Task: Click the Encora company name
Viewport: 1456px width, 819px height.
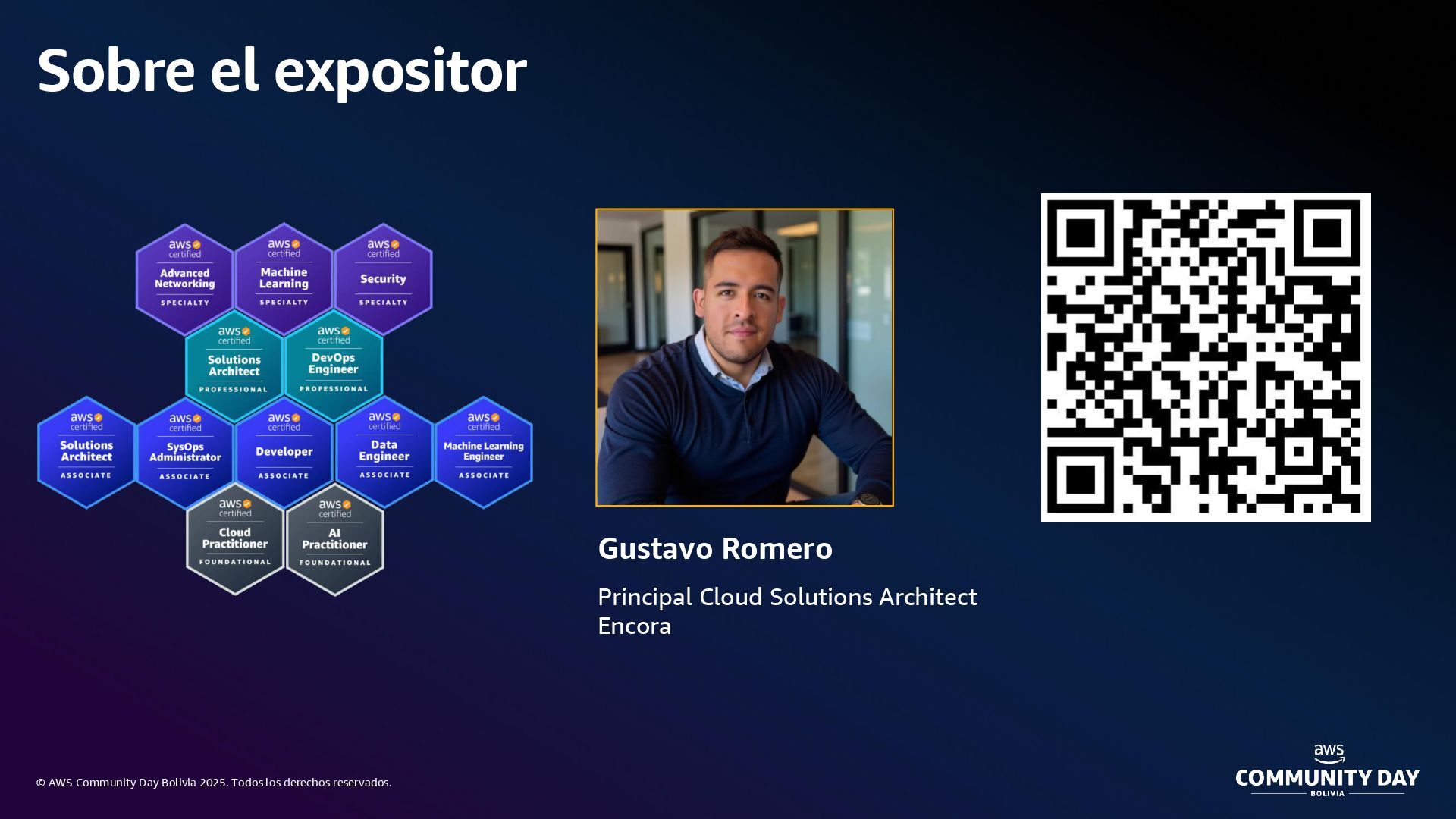Action: [634, 626]
